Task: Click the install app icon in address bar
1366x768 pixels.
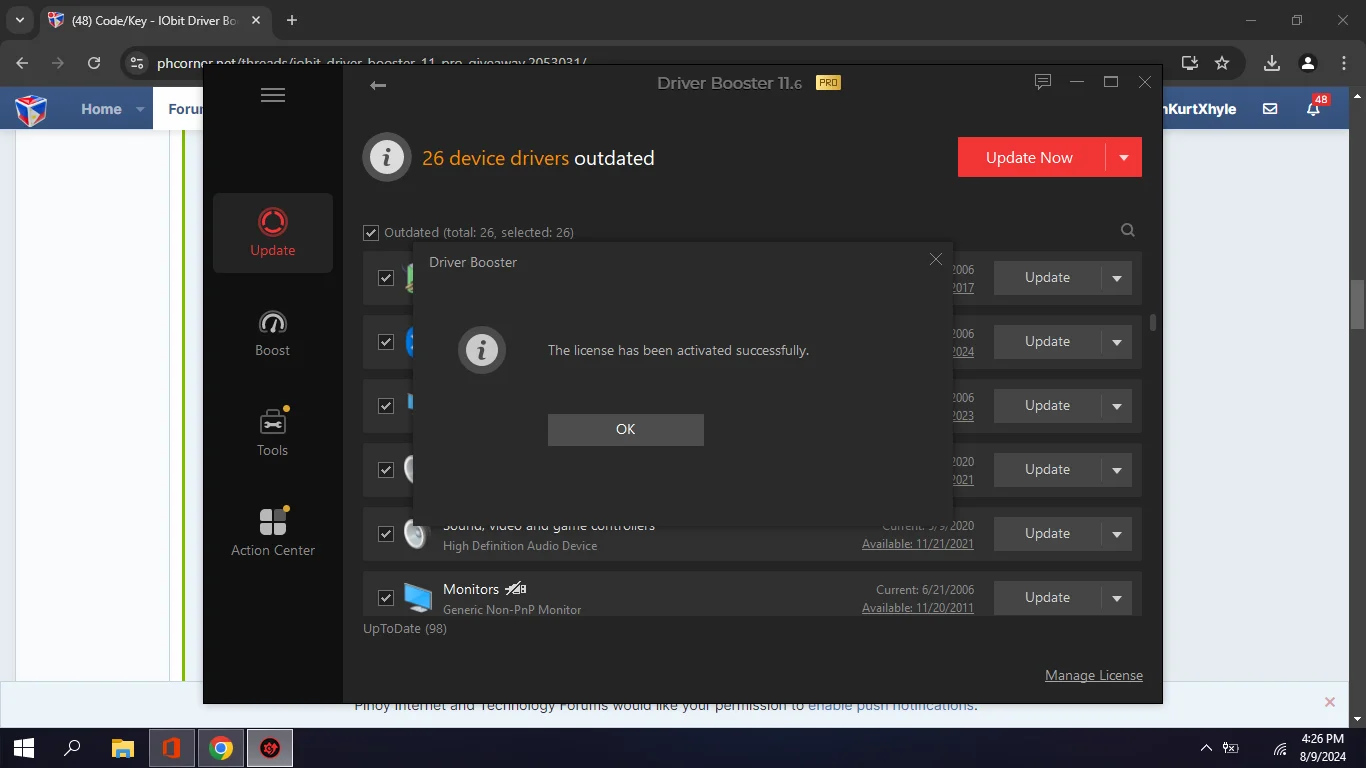Action: (1190, 62)
